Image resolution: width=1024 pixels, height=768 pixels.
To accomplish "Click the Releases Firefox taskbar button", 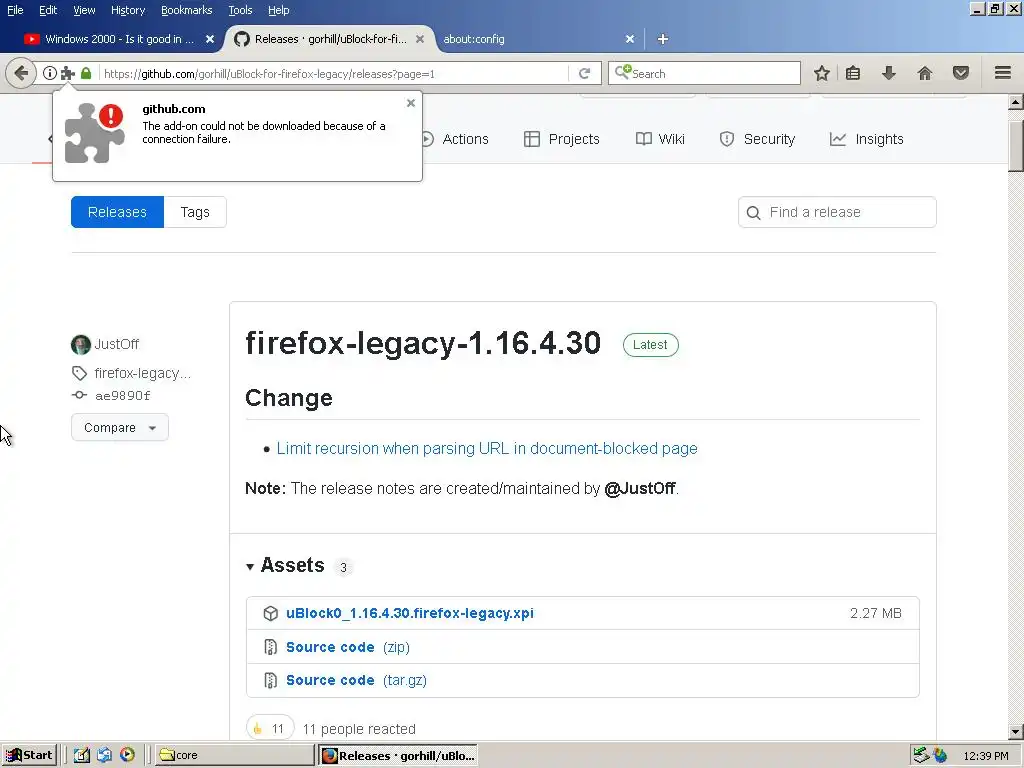I will point(398,756).
